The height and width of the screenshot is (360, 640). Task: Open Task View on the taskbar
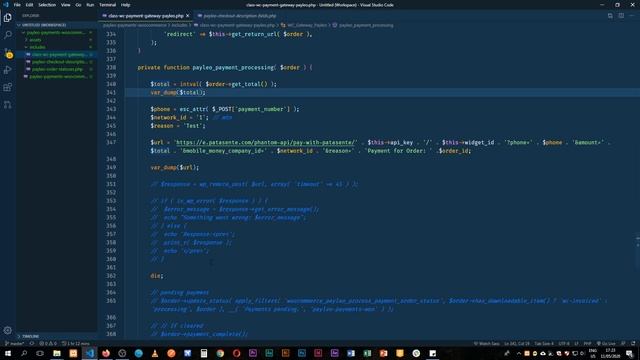pos(40,353)
